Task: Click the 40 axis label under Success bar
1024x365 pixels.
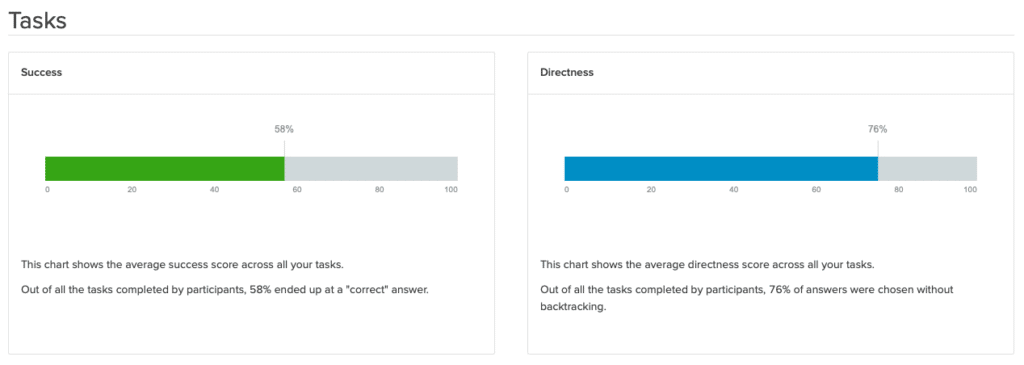Action: click(x=214, y=190)
